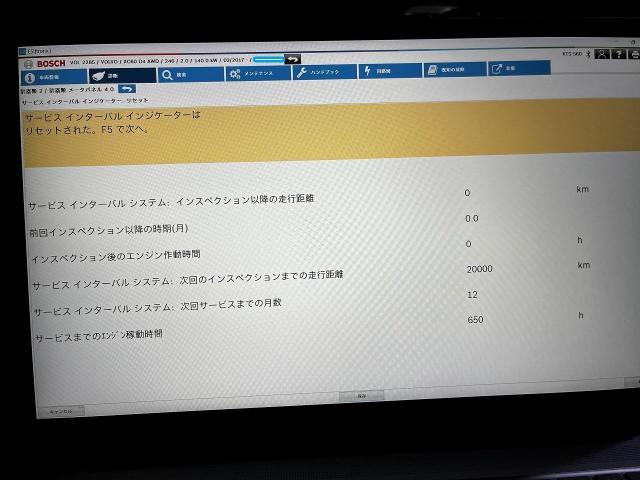Select the 650 h engine hours value
This screenshot has width=640, height=480.
tap(474, 320)
